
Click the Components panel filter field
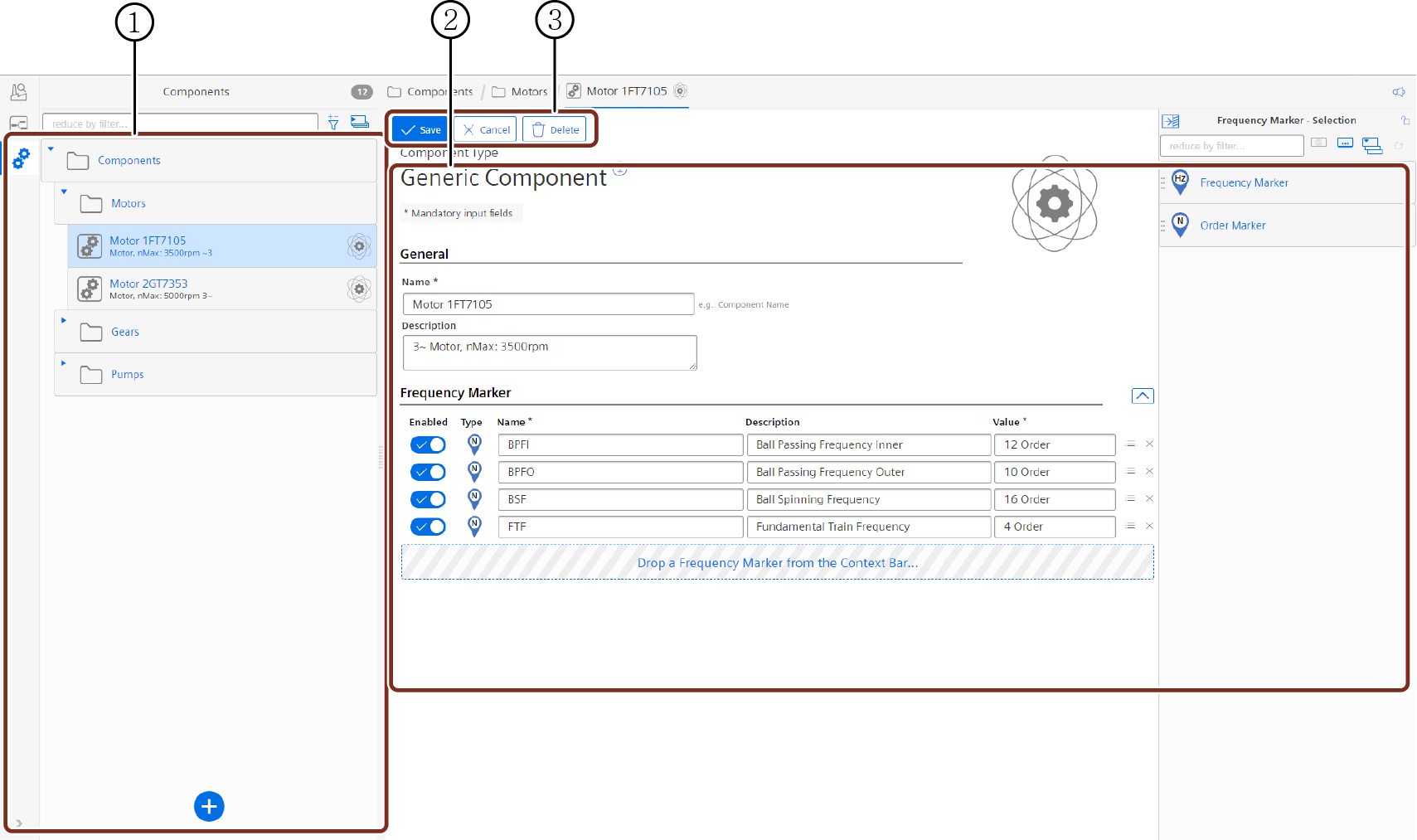[x=180, y=124]
